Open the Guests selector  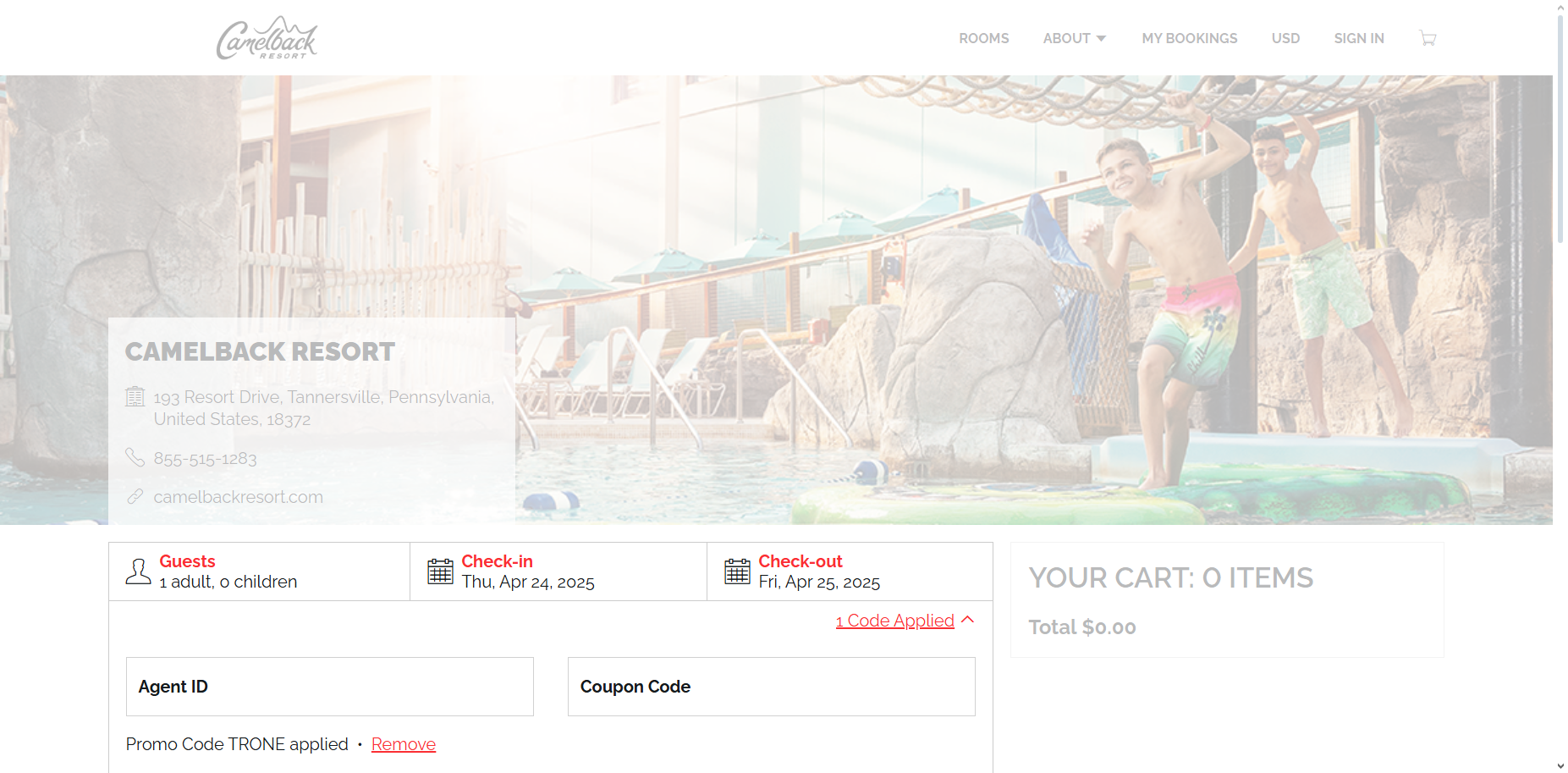click(259, 571)
